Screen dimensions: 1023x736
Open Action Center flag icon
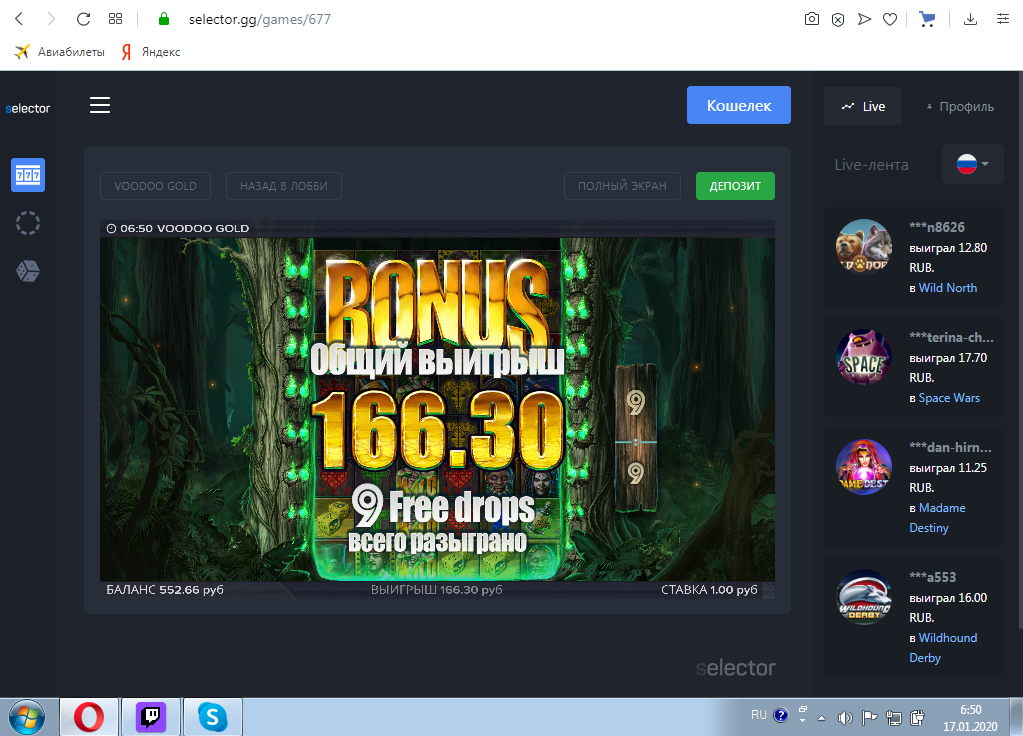[x=869, y=718]
